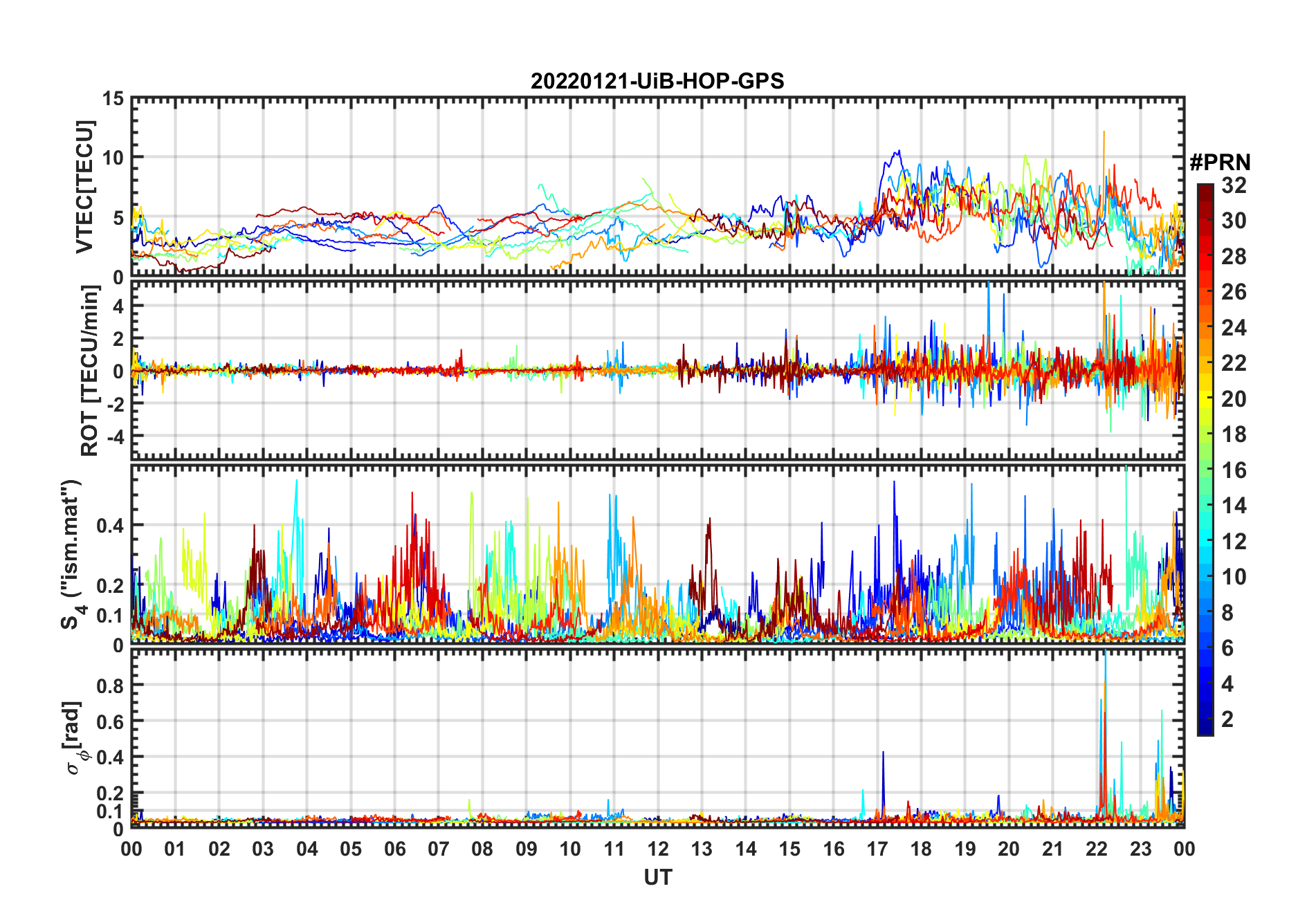
Task: Select the PRN colorbar tick label "16"
Action: click(1234, 470)
